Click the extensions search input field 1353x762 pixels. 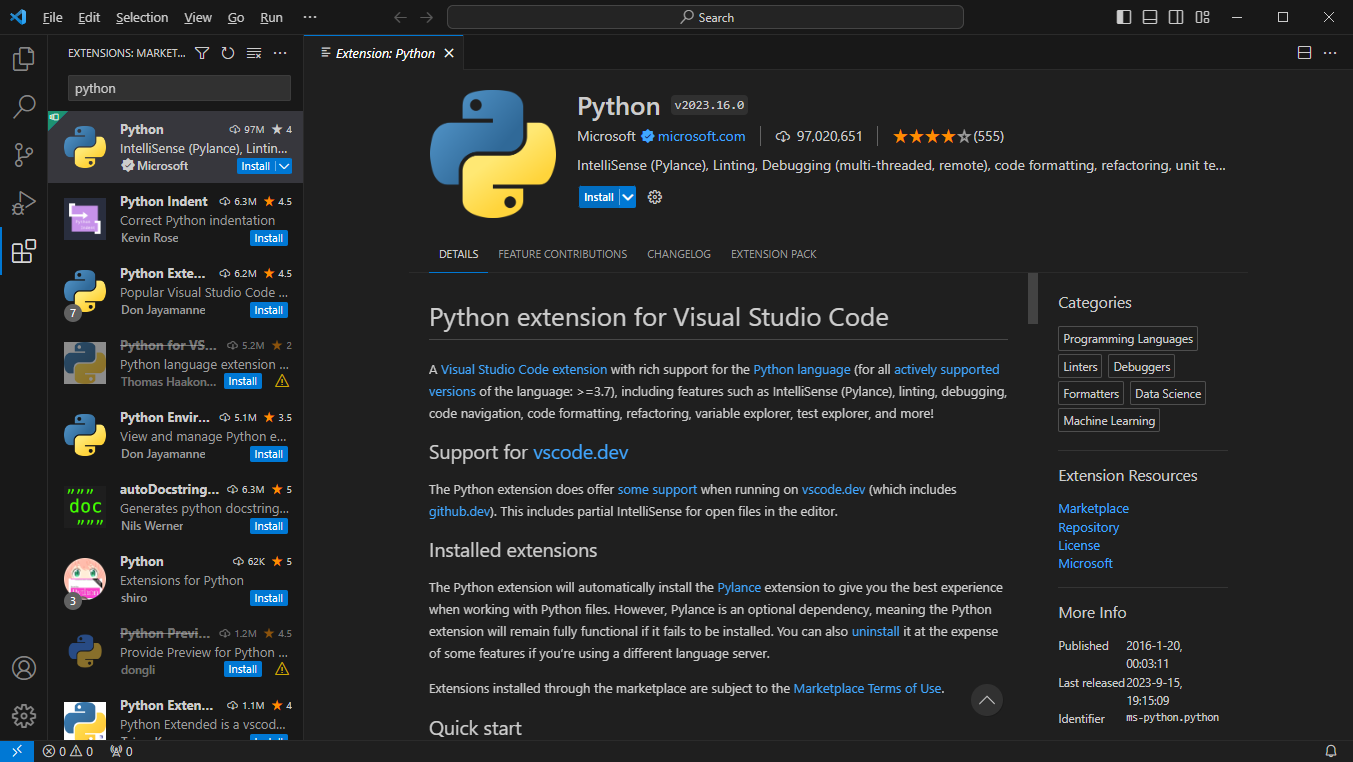179,88
